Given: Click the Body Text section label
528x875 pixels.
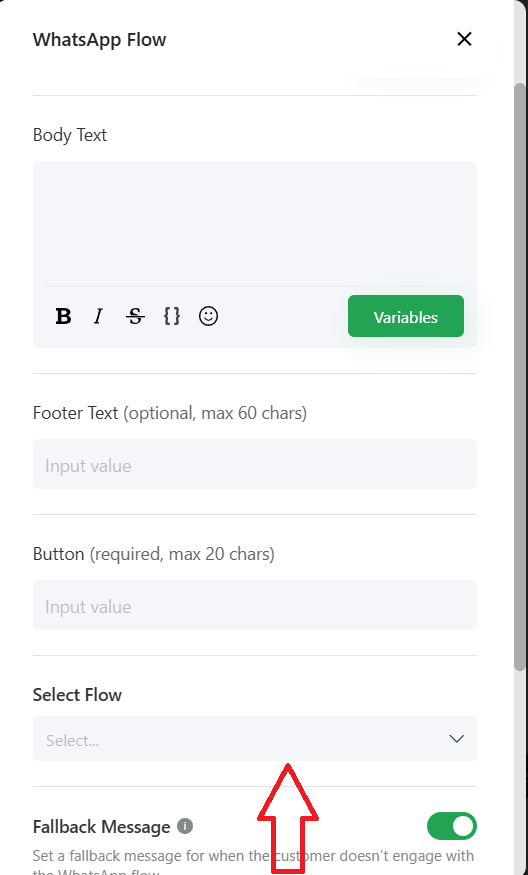Looking at the screenshot, I should click(70, 135).
